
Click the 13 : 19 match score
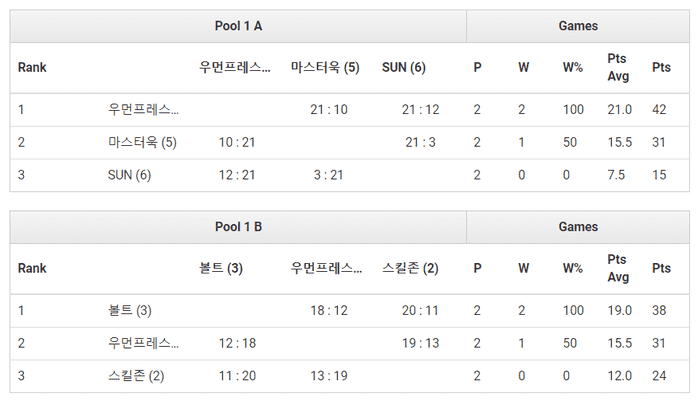(x=329, y=376)
